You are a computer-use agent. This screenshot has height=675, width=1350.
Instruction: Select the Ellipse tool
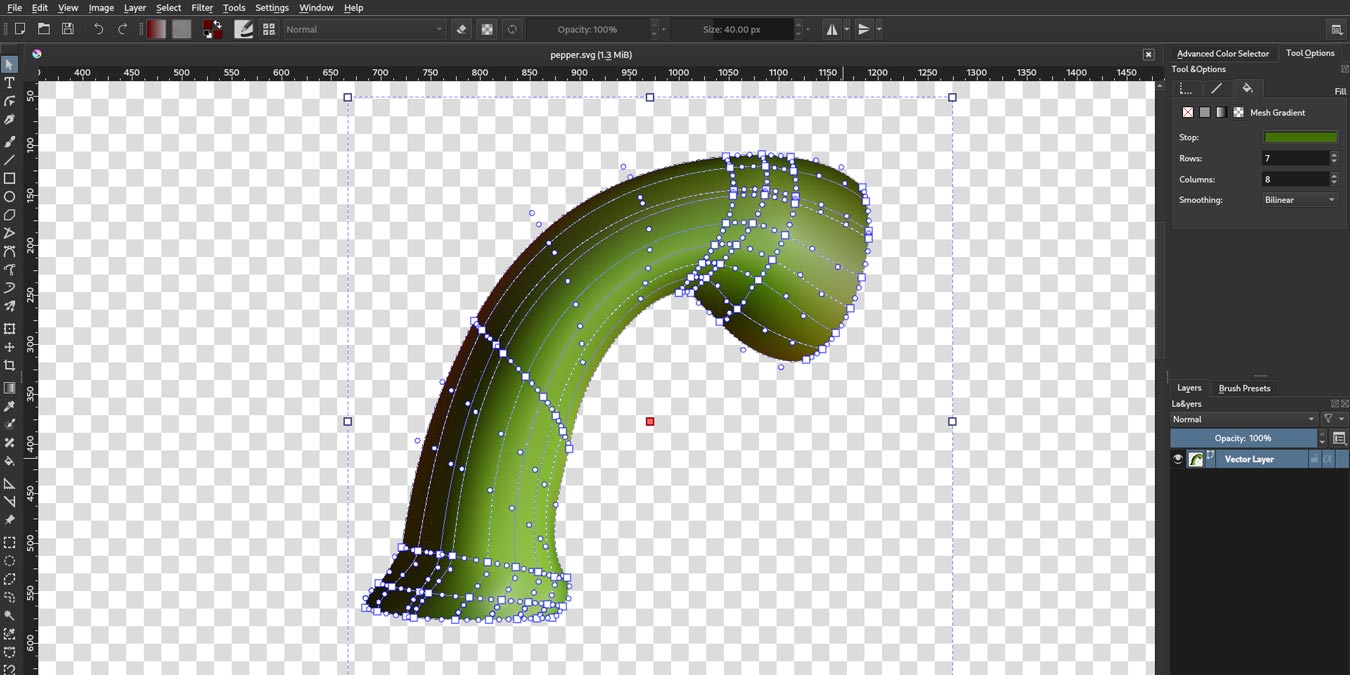tap(9, 198)
